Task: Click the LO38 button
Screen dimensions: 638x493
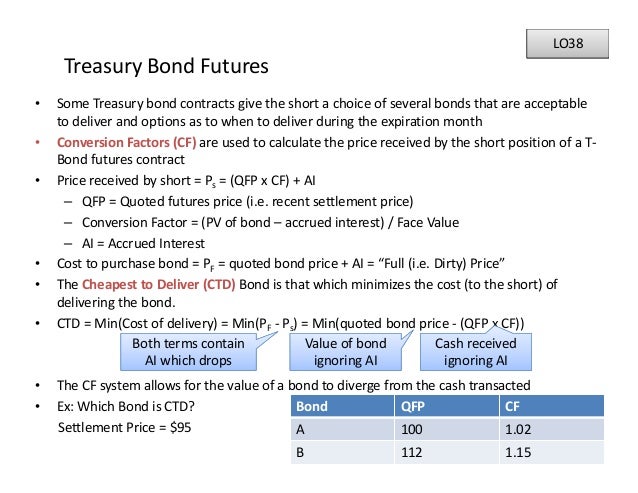Action: coord(567,44)
